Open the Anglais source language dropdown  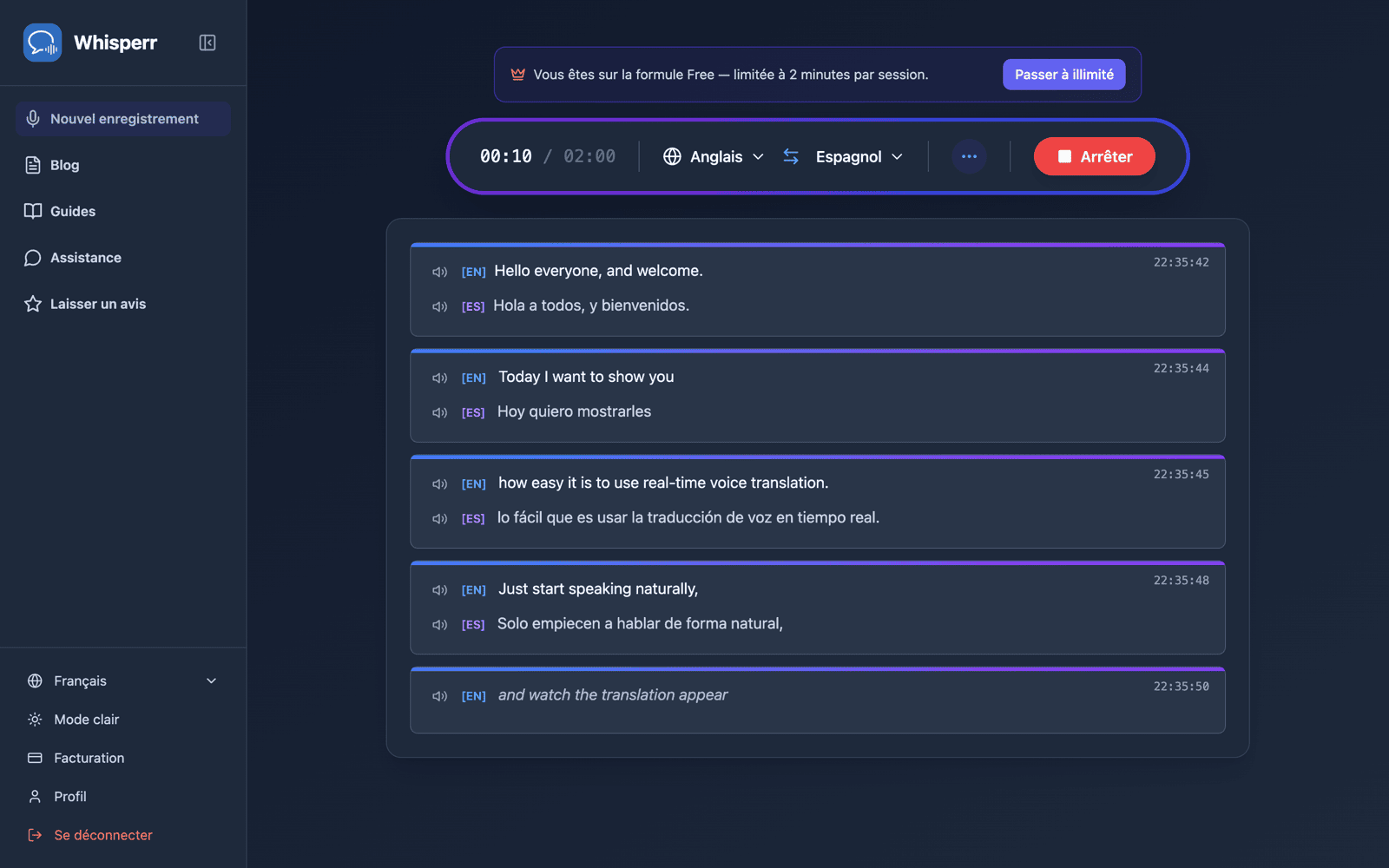tap(714, 156)
